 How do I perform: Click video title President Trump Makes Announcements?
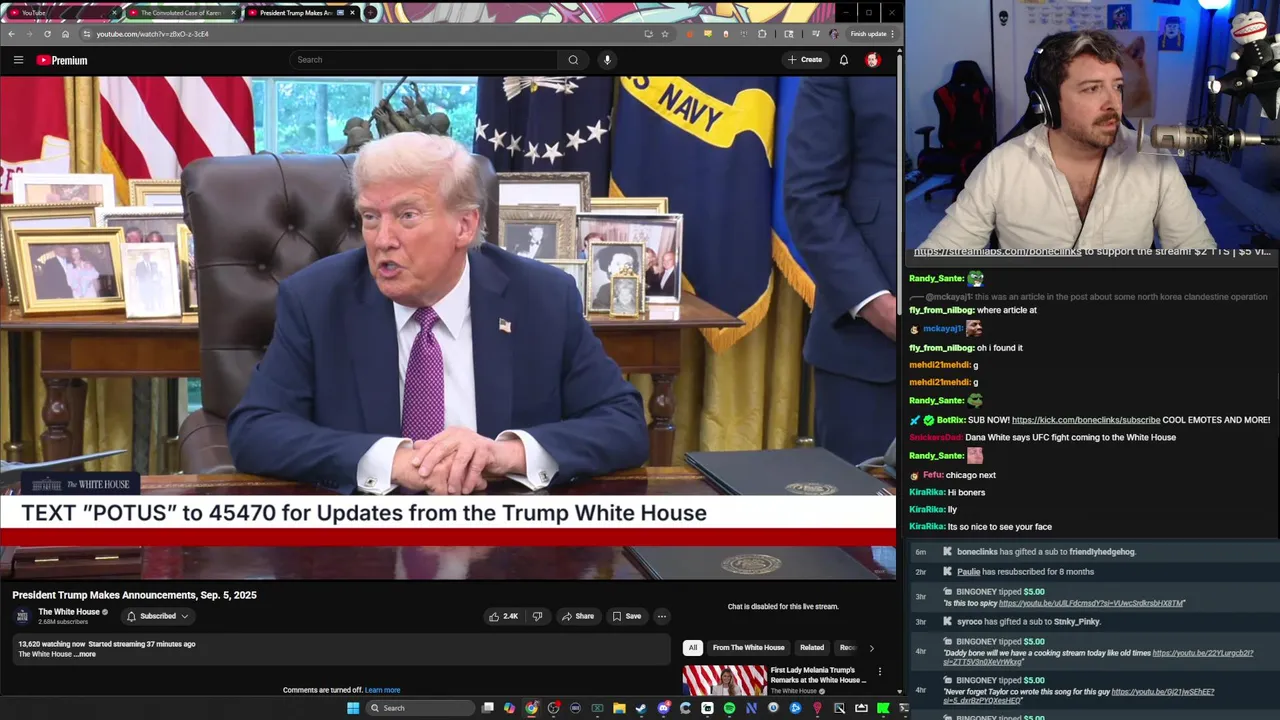click(x=134, y=595)
